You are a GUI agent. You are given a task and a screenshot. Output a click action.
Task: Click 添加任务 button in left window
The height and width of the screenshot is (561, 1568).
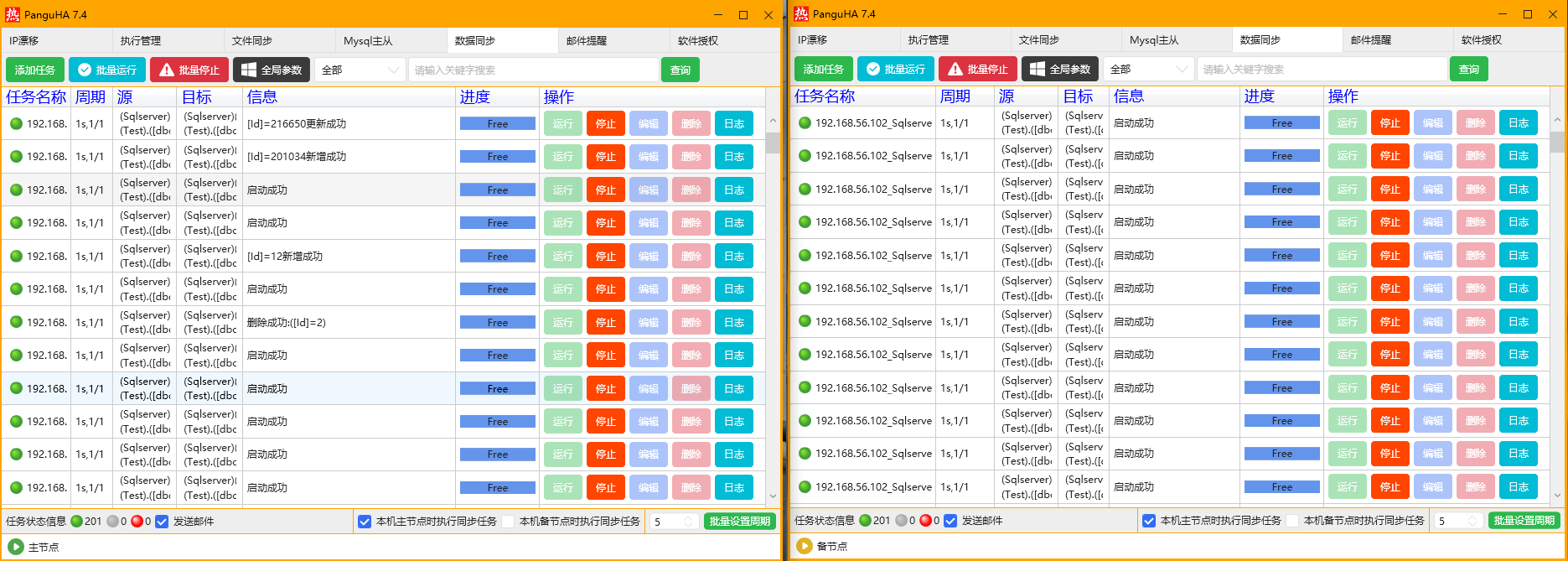[34, 70]
